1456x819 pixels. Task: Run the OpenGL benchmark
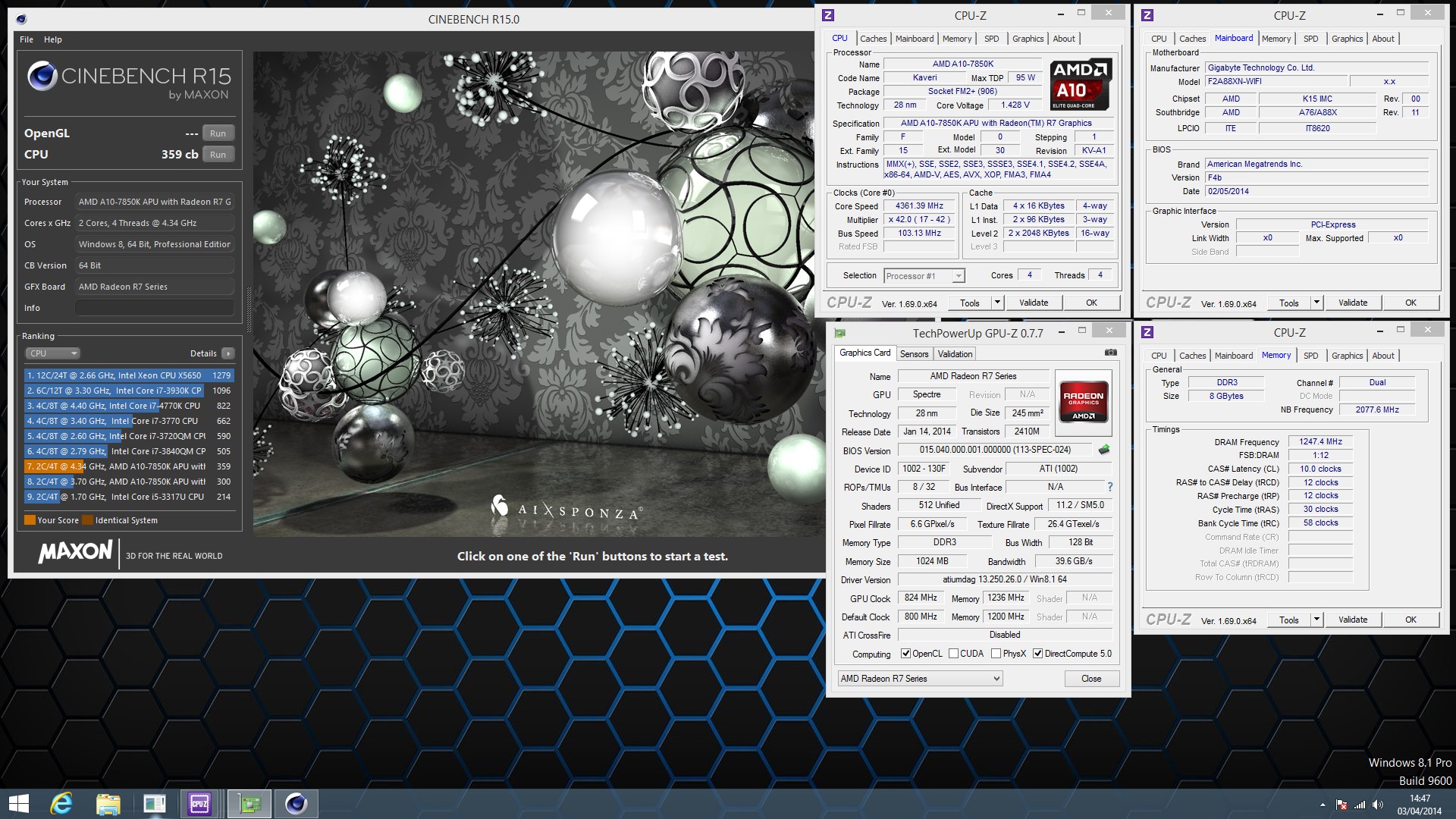[x=218, y=133]
